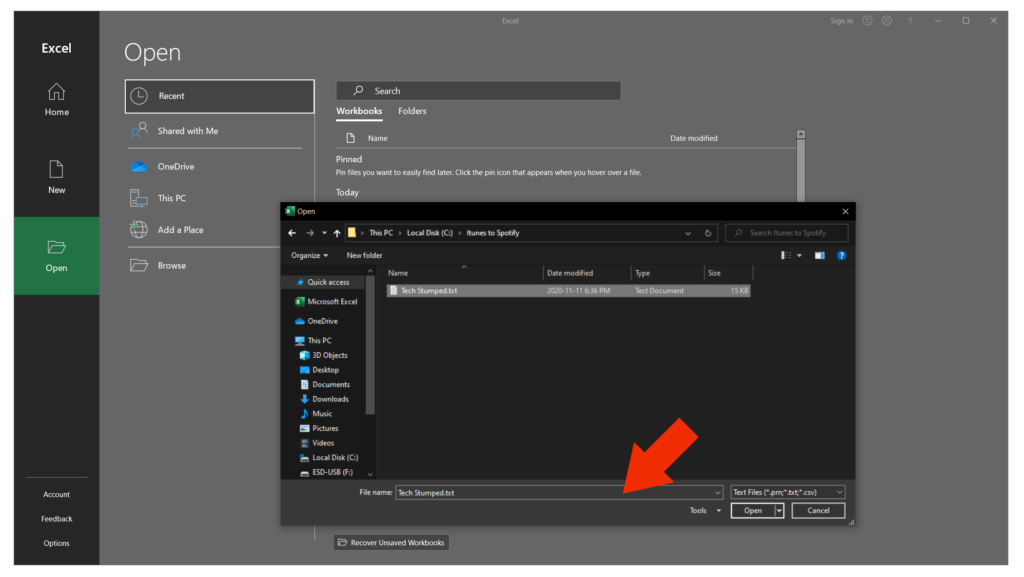Viewport: 1024px width, 577px height.
Task: Select Desktop in the navigation pane
Action: (x=319, y=370)
